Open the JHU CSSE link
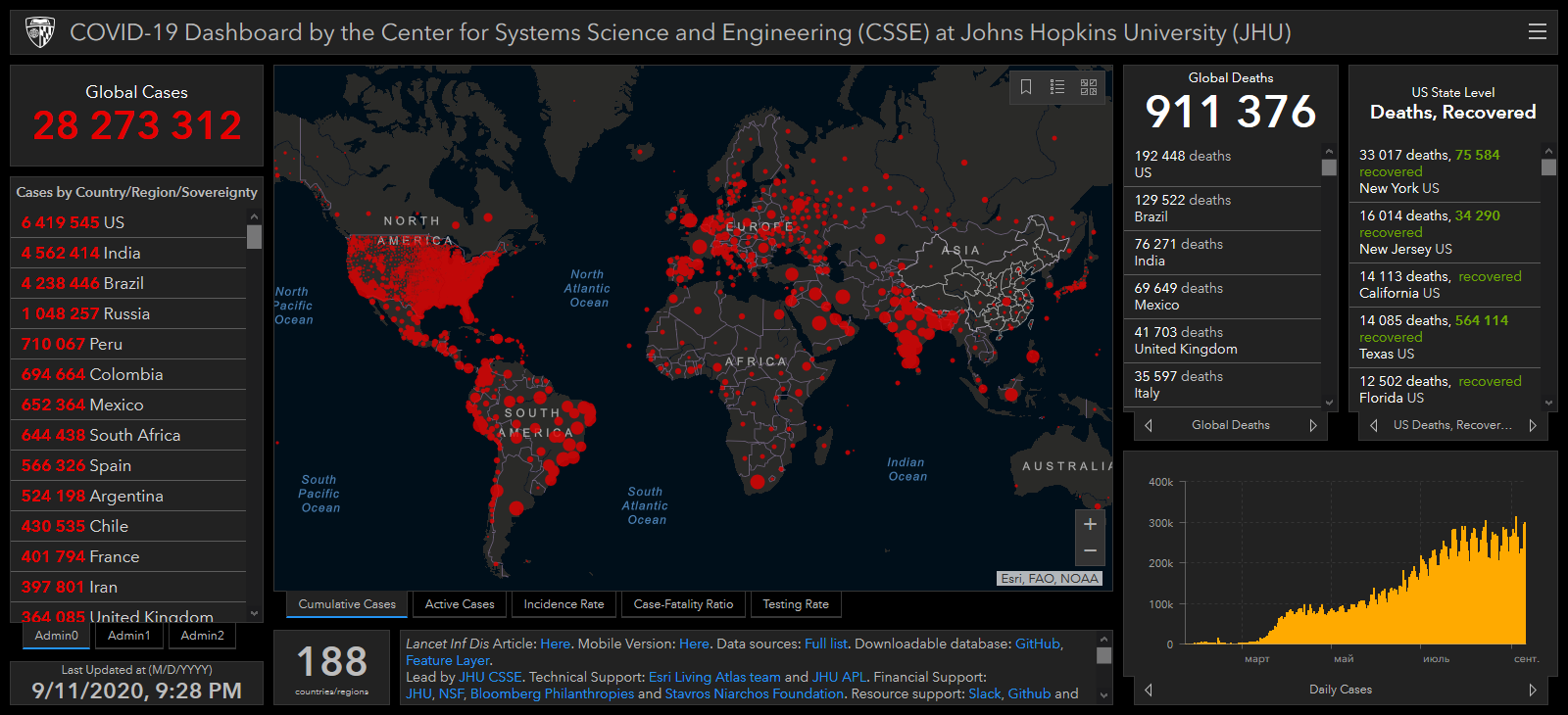Viewport: 1568px width, 715px height. [x=490, y=677]
